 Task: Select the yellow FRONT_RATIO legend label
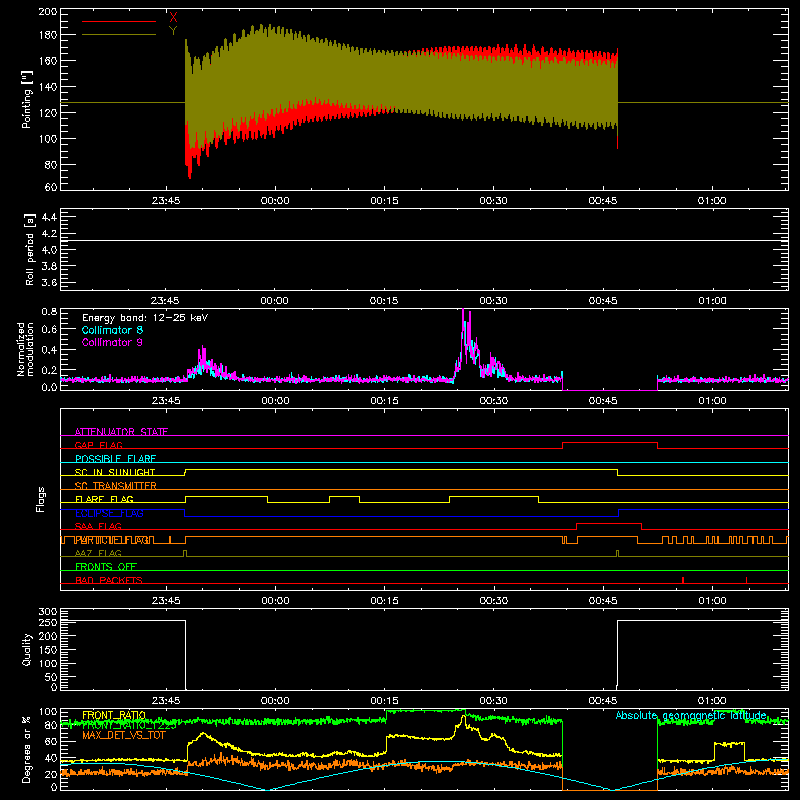[x=114, y=715]
